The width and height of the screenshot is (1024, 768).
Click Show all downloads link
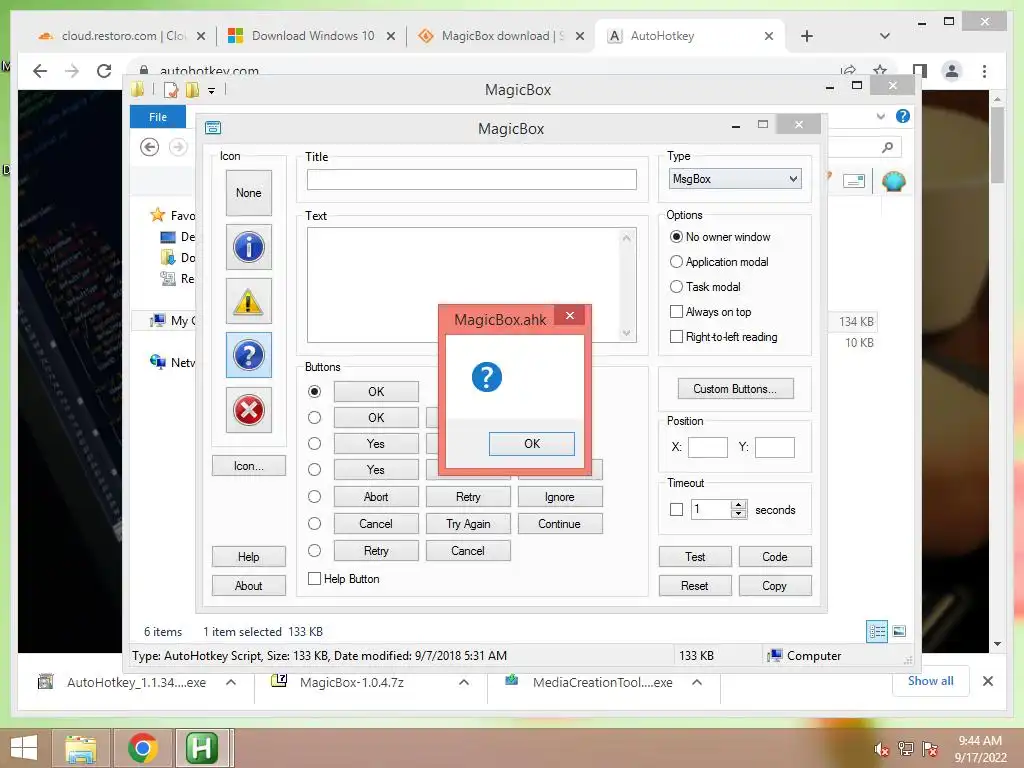click(x=930, y=680)
